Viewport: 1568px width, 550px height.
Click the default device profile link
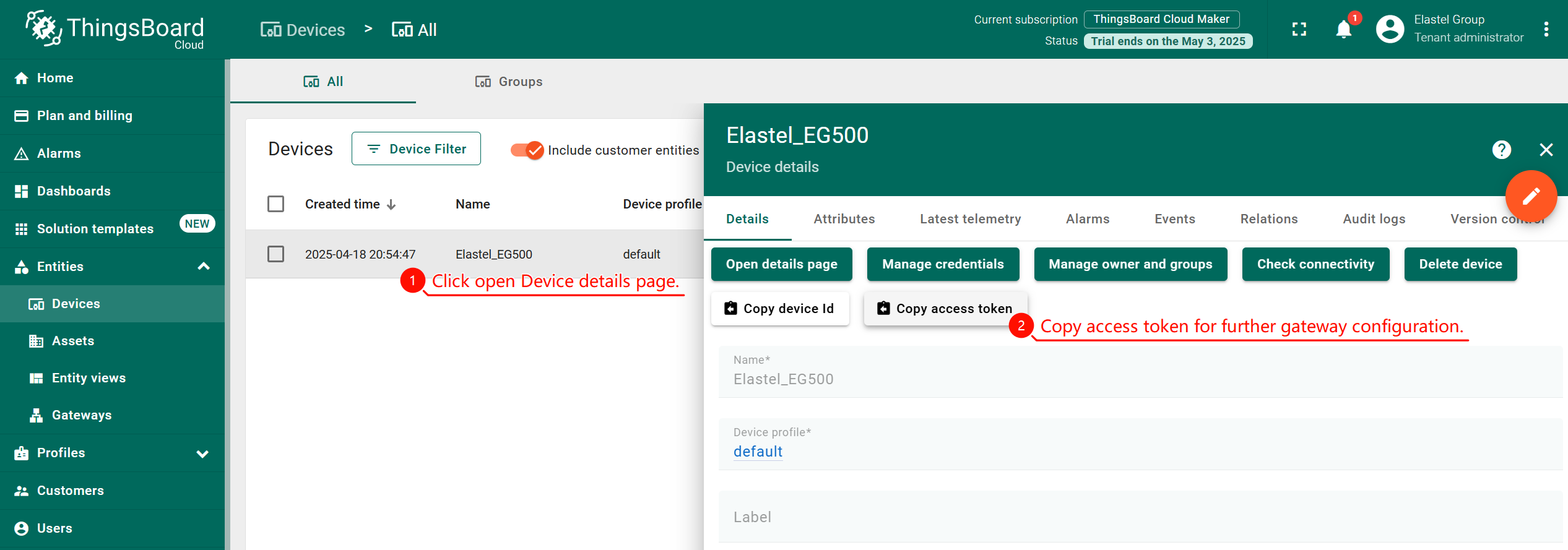pos(758,452)
